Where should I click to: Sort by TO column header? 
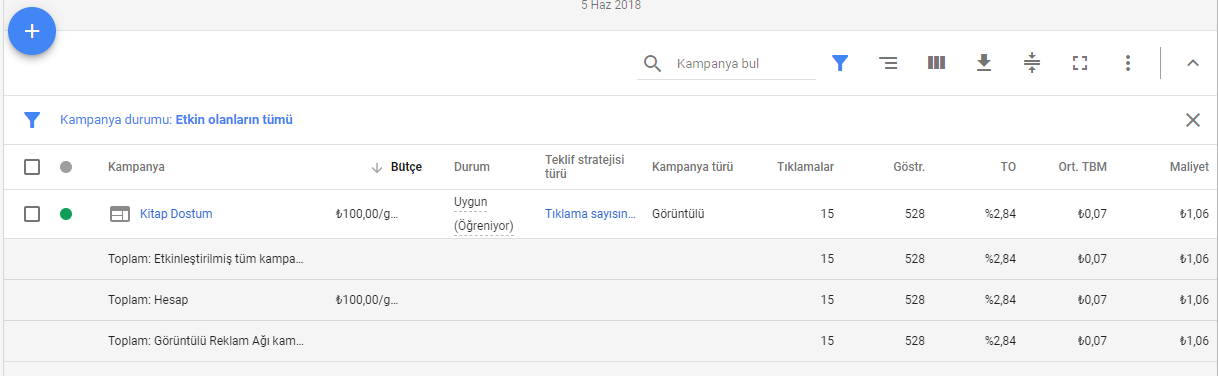click(x=1007, y=167)
